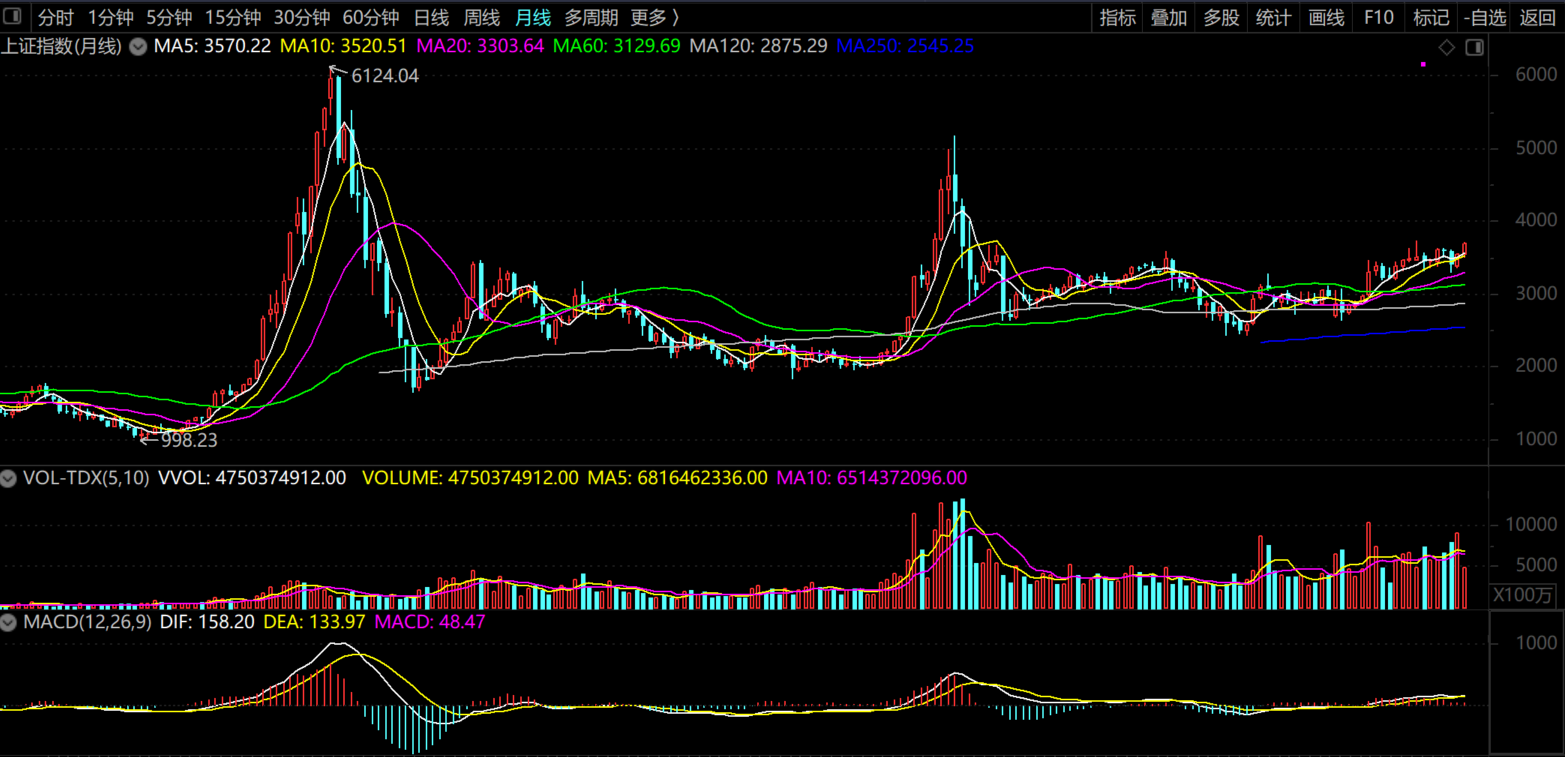The height and width of the screenshot is (757, 1565).
Task: Switch to the 5分钟 period
Action: pyautogui.click(x=169, y=17)
